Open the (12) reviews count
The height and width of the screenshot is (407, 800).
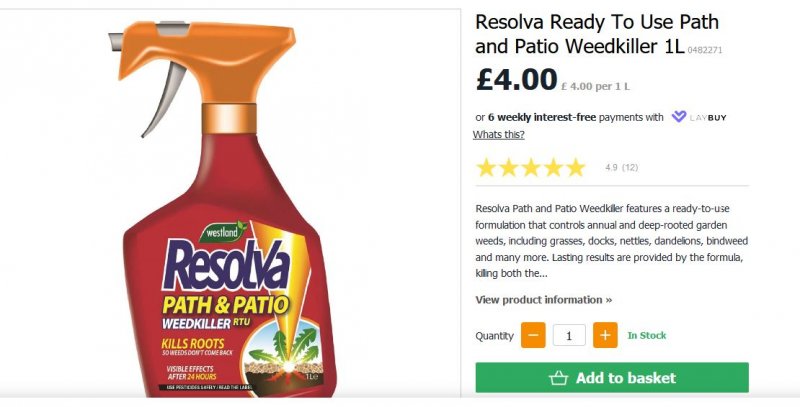coord(630,168)
